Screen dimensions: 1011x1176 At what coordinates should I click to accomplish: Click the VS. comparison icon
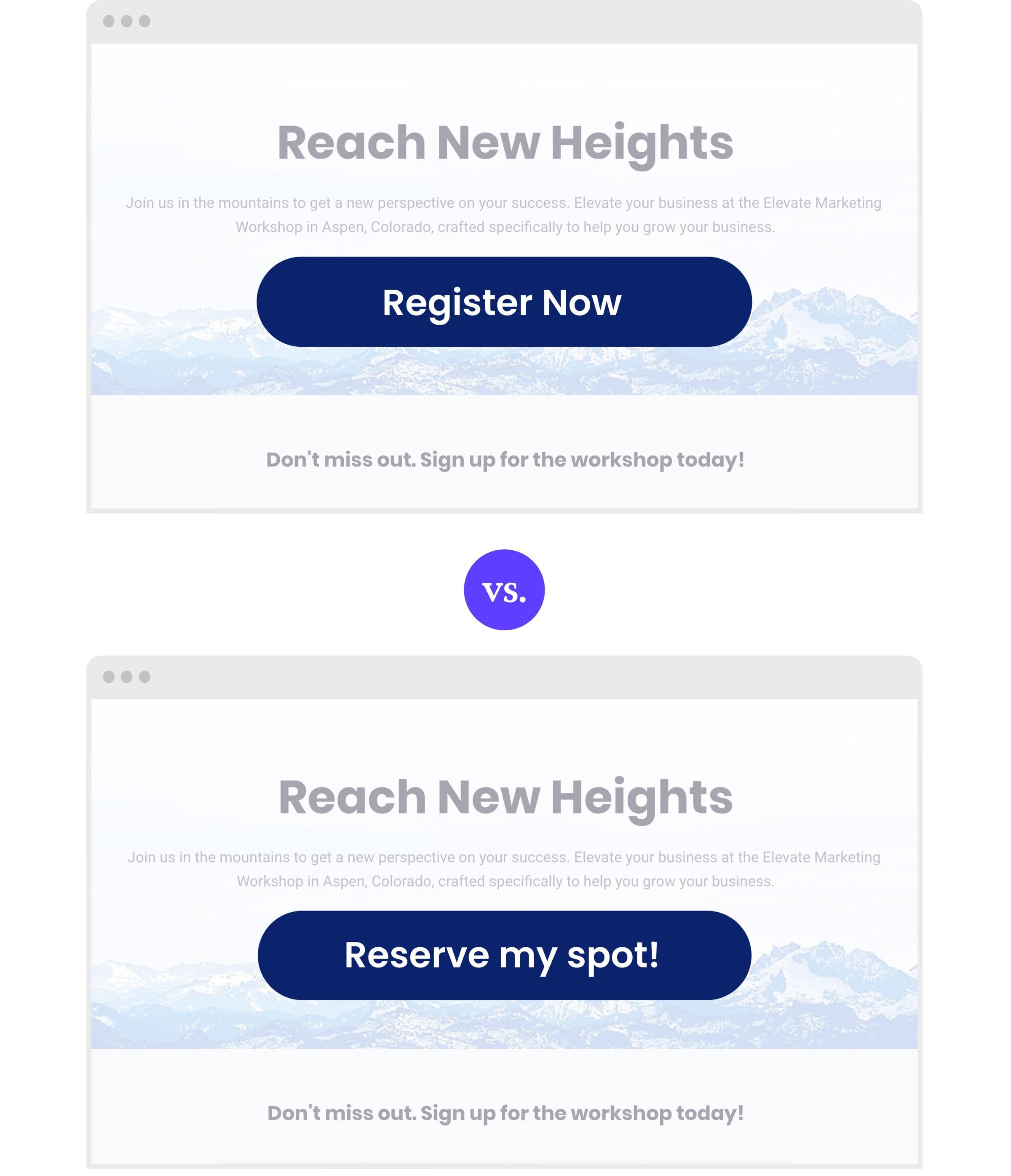(505, 589)
